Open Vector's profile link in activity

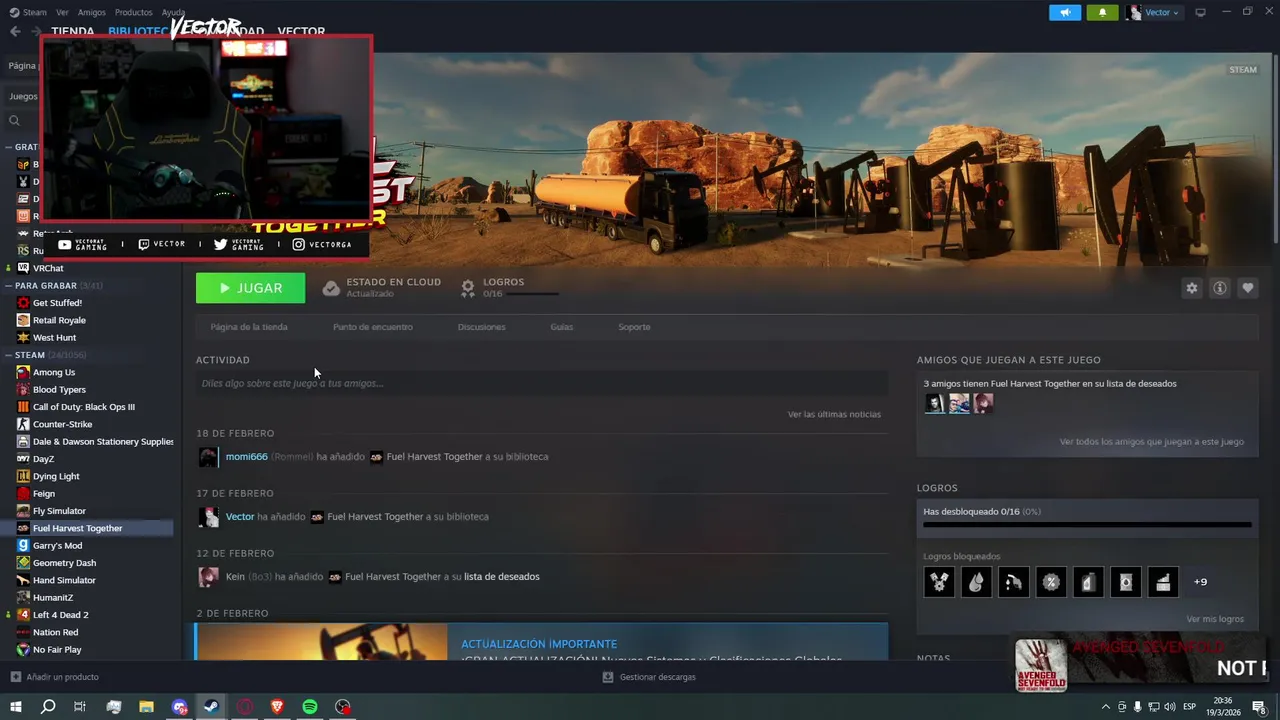(240, 517)
